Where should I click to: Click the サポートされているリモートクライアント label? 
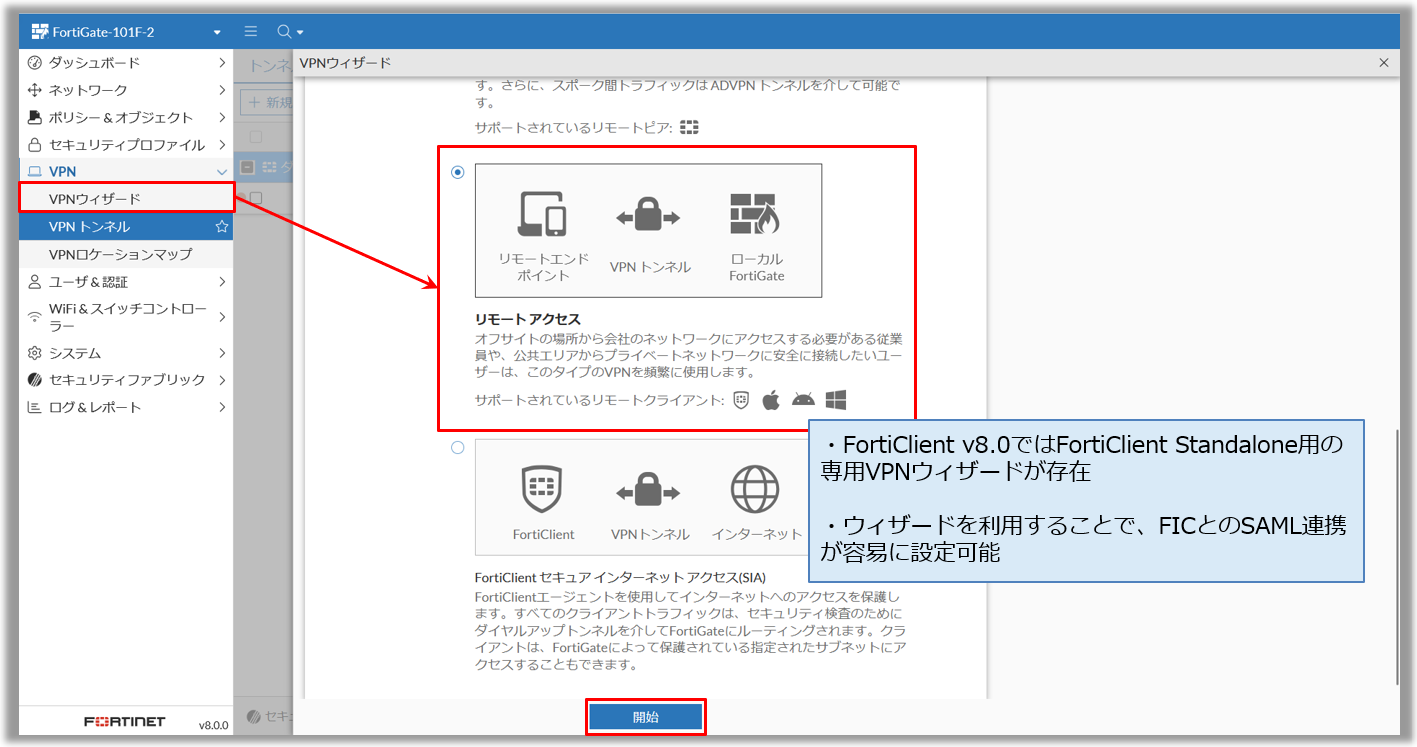[x=599, y=401]
